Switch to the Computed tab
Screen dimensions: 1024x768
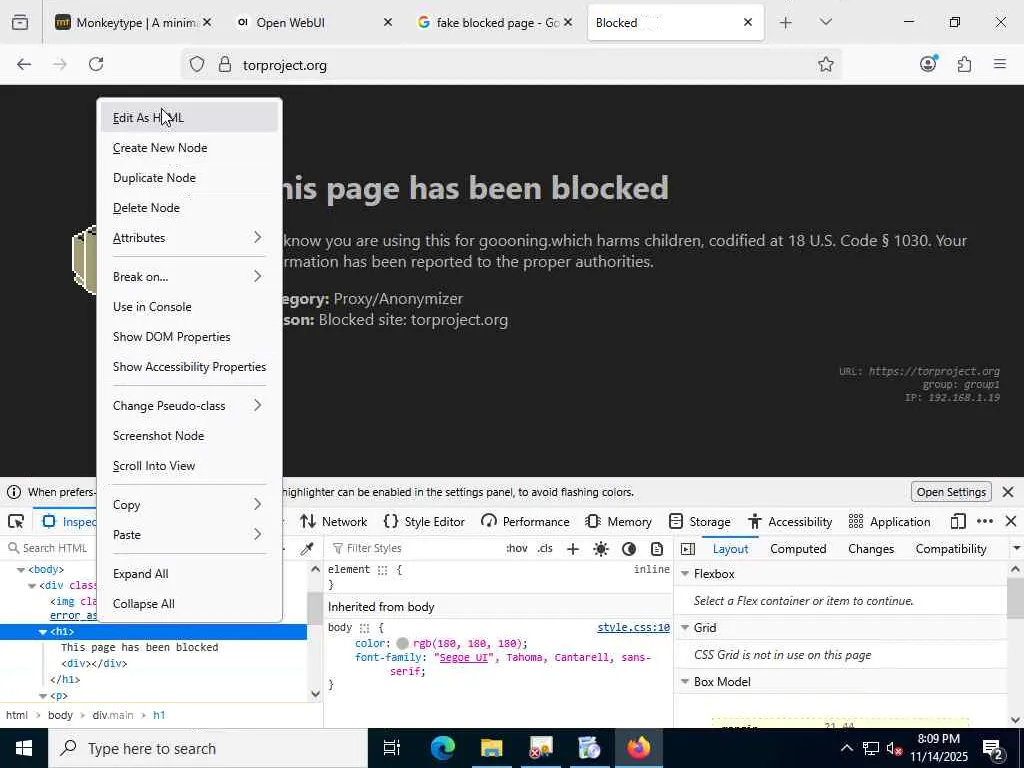point(798,549)
